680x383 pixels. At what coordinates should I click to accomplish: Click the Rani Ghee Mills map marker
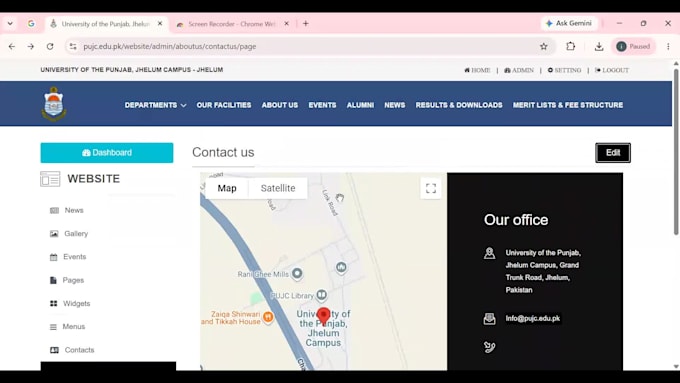pos(297,274)
